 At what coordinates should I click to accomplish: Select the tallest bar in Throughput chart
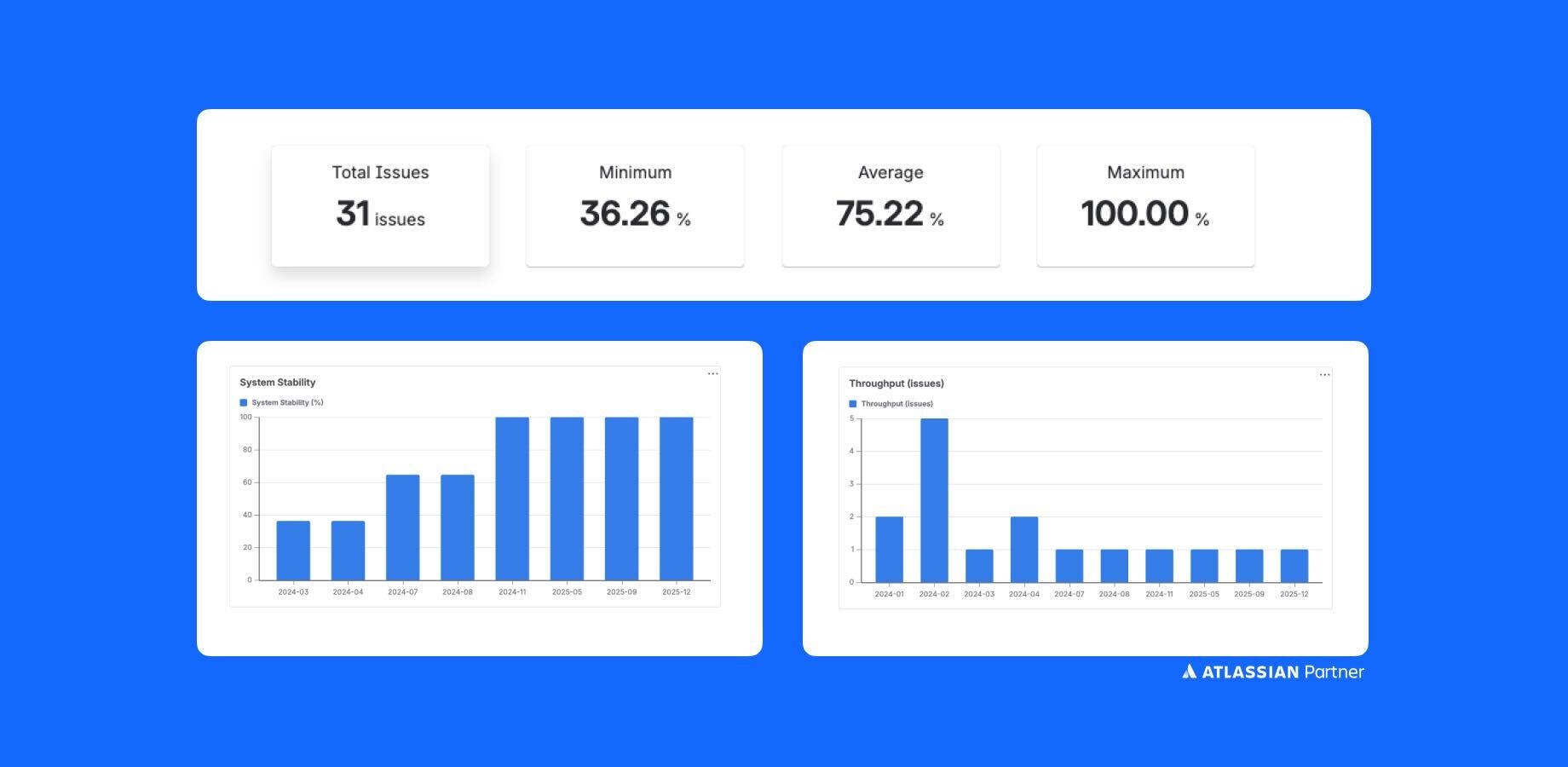pos(935,499)
